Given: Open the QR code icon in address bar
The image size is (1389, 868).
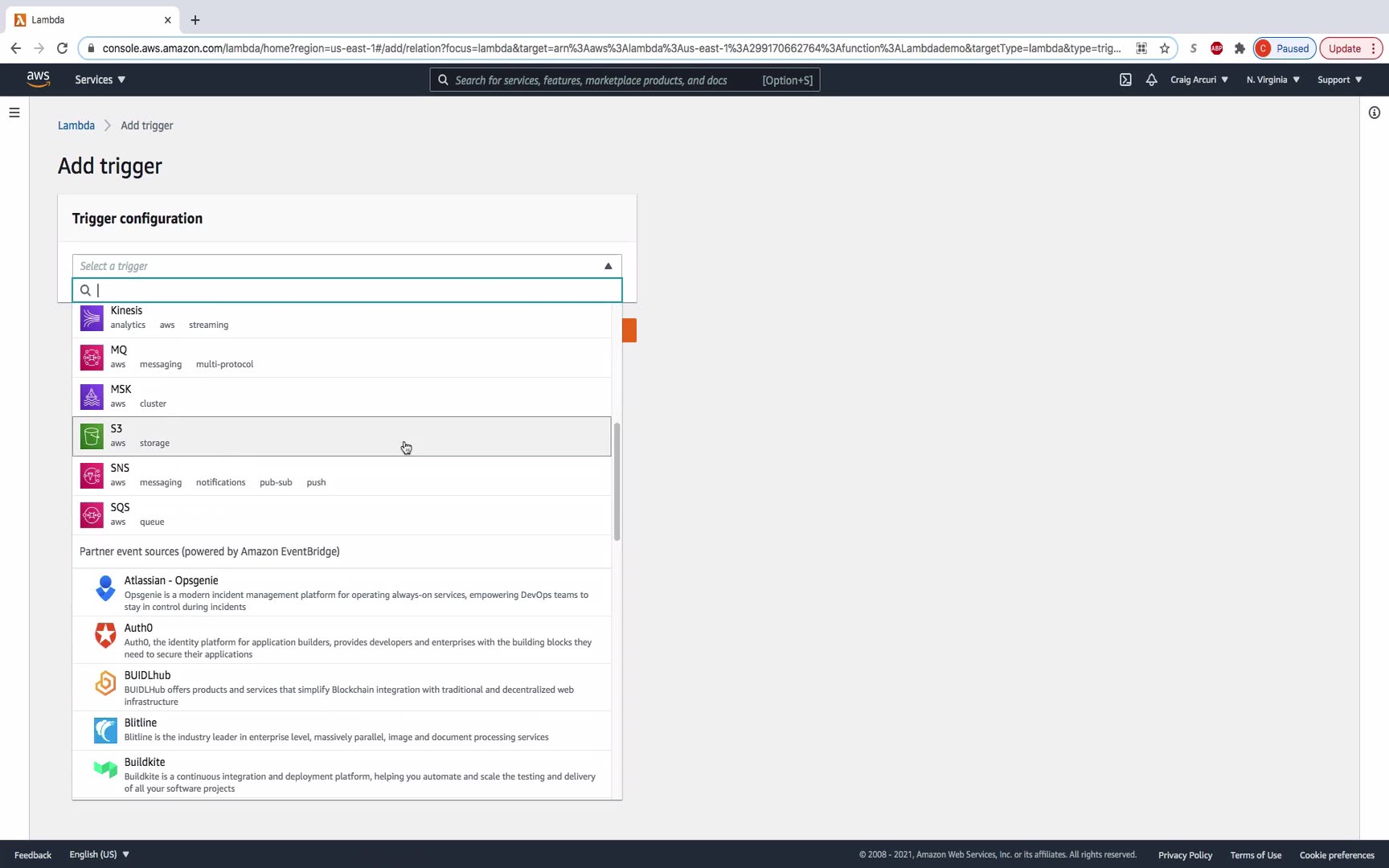Looking at the screenshot, I should coord(1141,48).
